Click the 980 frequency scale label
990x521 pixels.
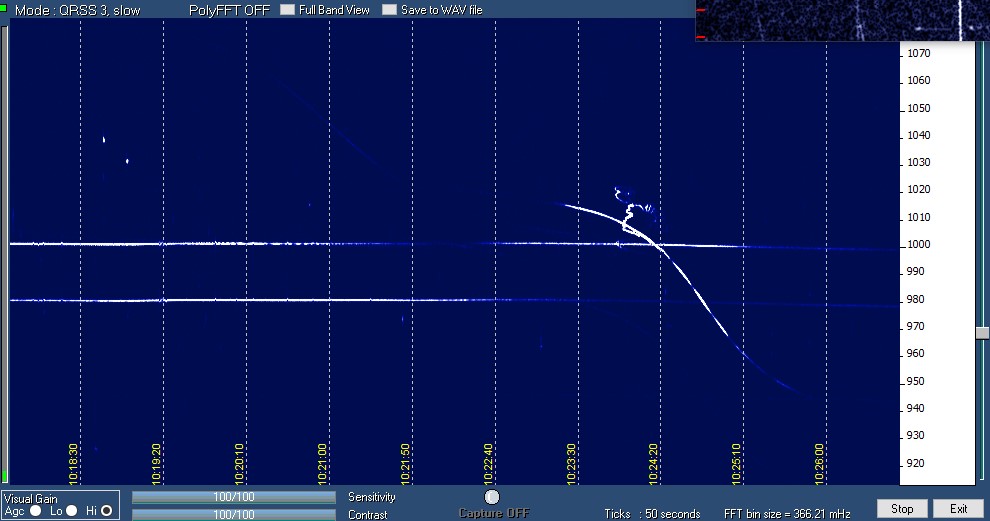tap(915, 299)
